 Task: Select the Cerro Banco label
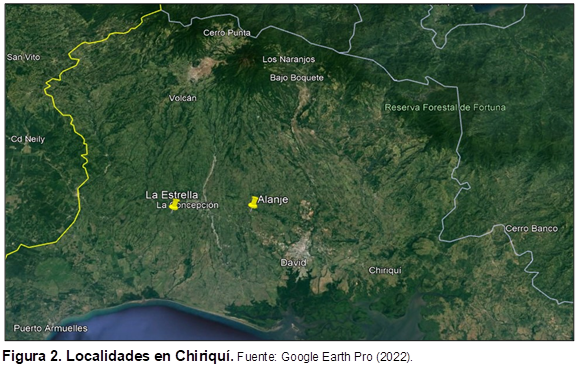pos(532,229)
